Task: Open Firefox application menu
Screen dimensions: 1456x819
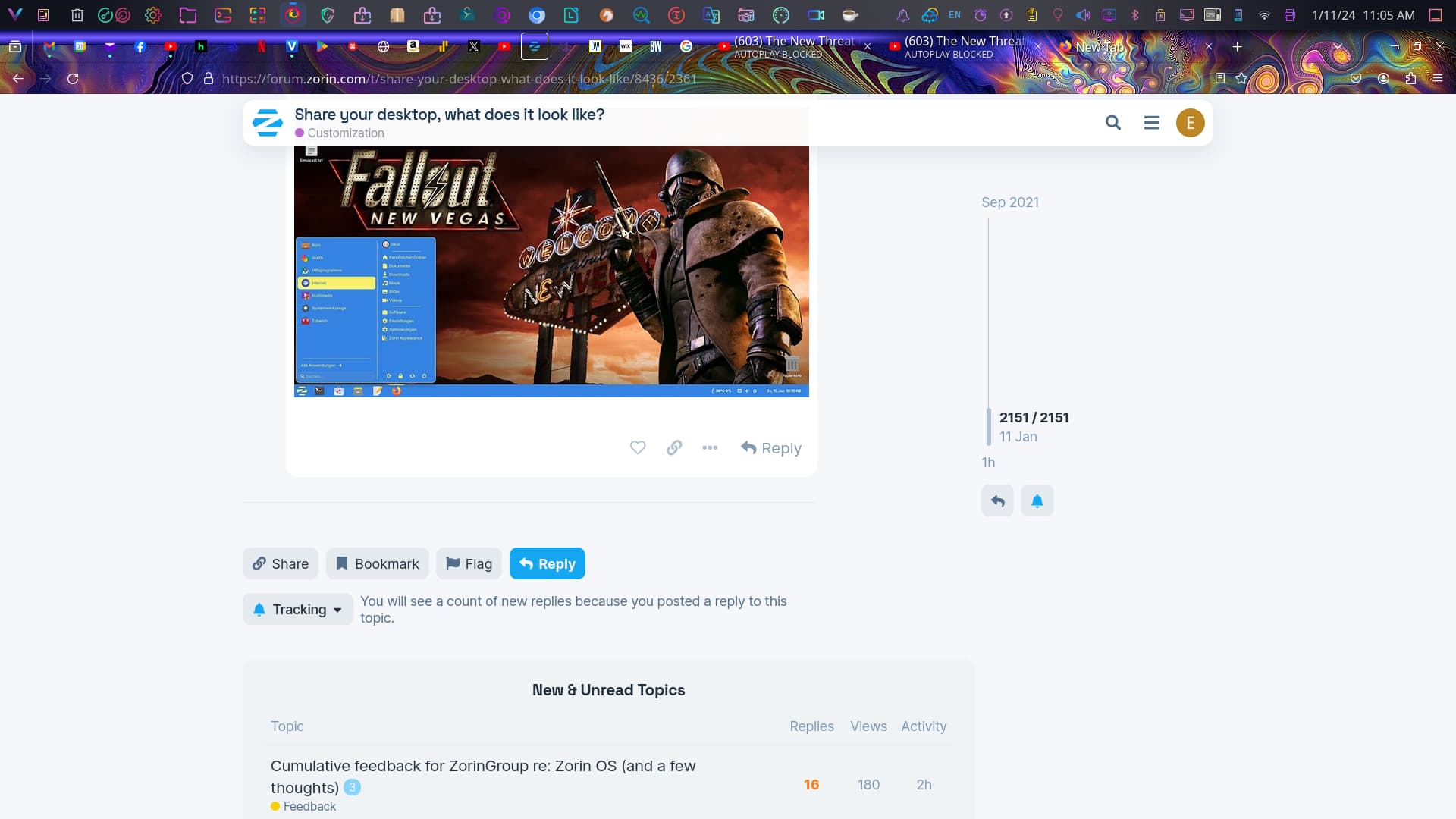Action: point(1438,78)
